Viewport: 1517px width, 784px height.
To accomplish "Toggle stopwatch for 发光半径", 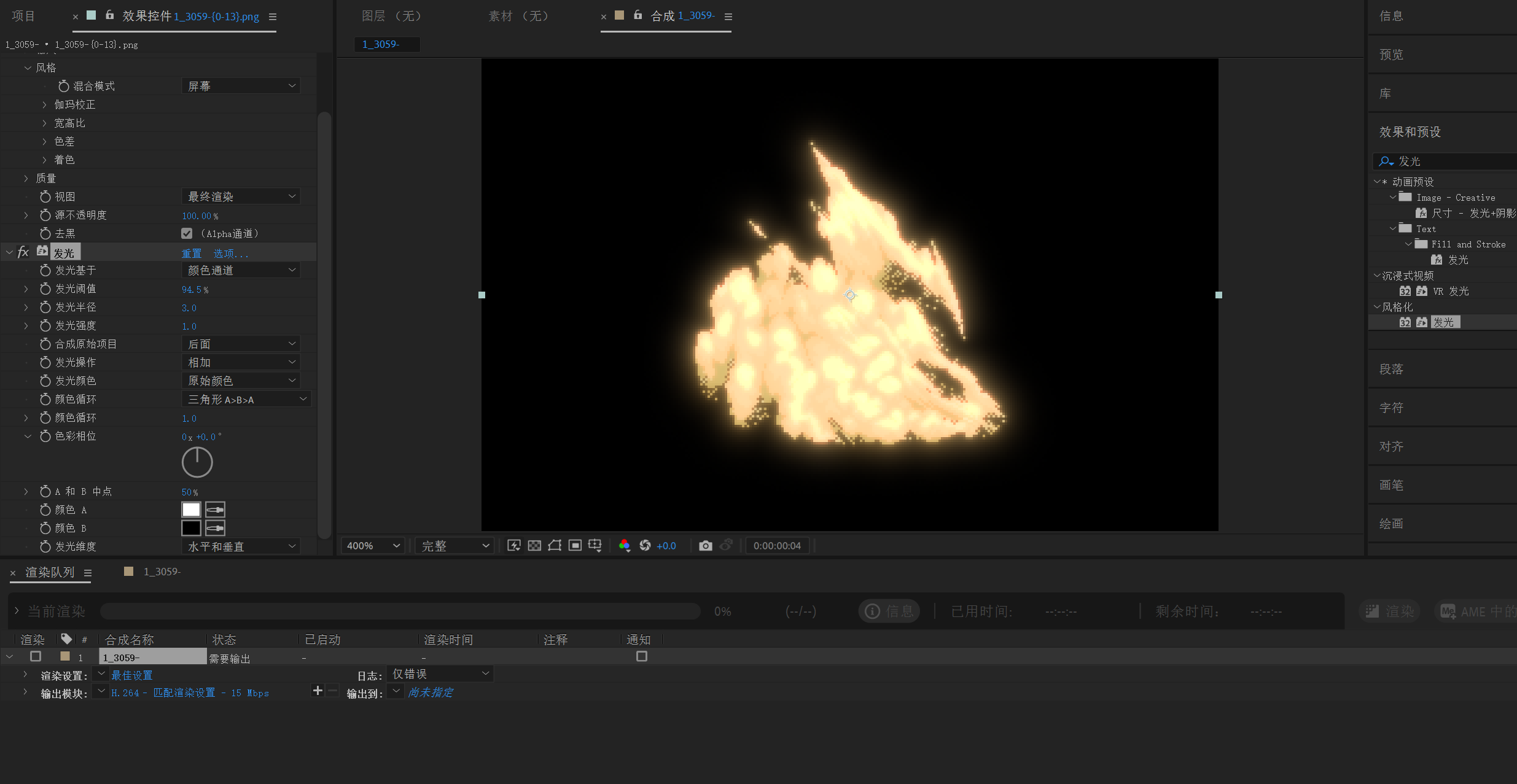I will [45, 307].
